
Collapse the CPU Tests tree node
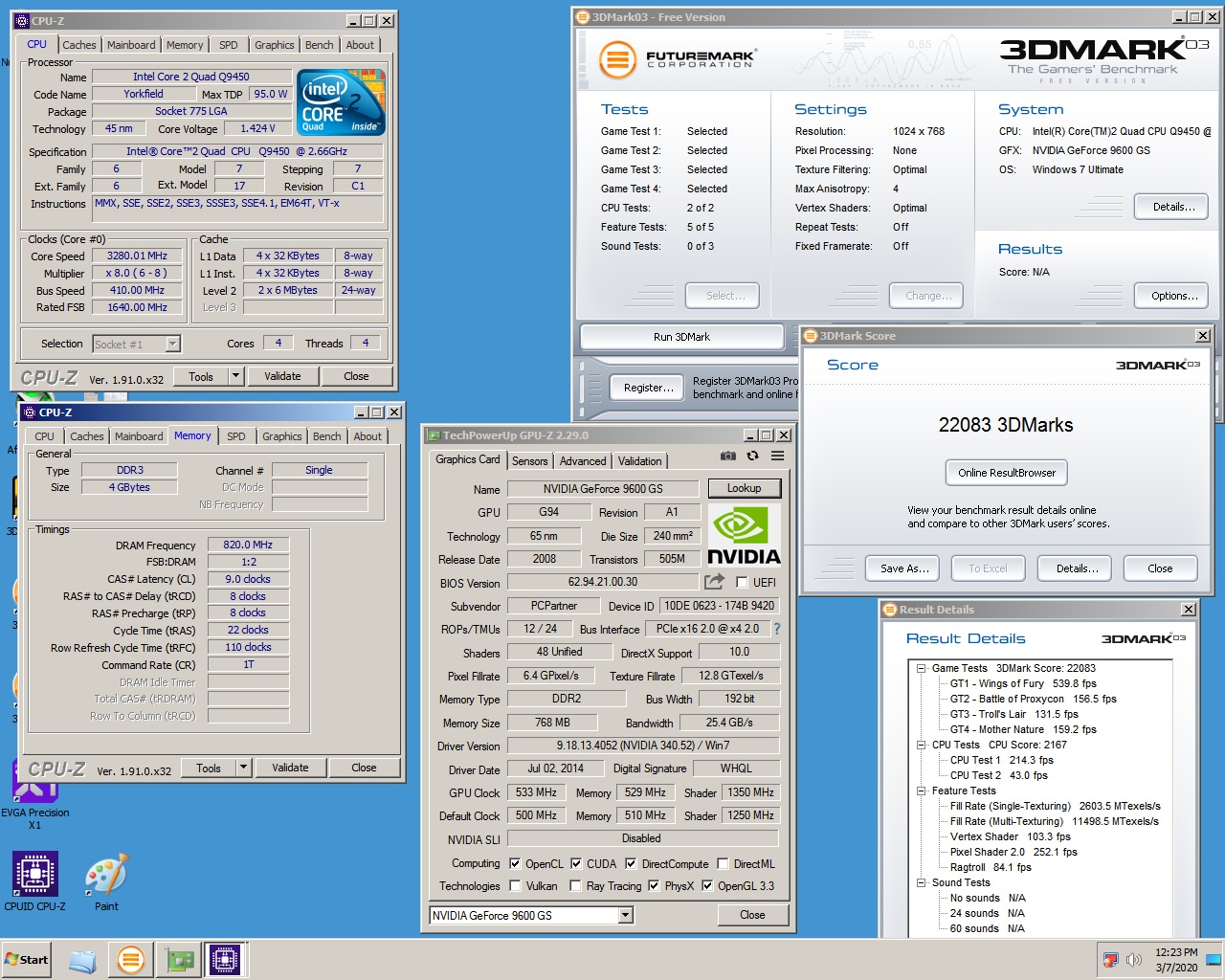coord(921,745)
